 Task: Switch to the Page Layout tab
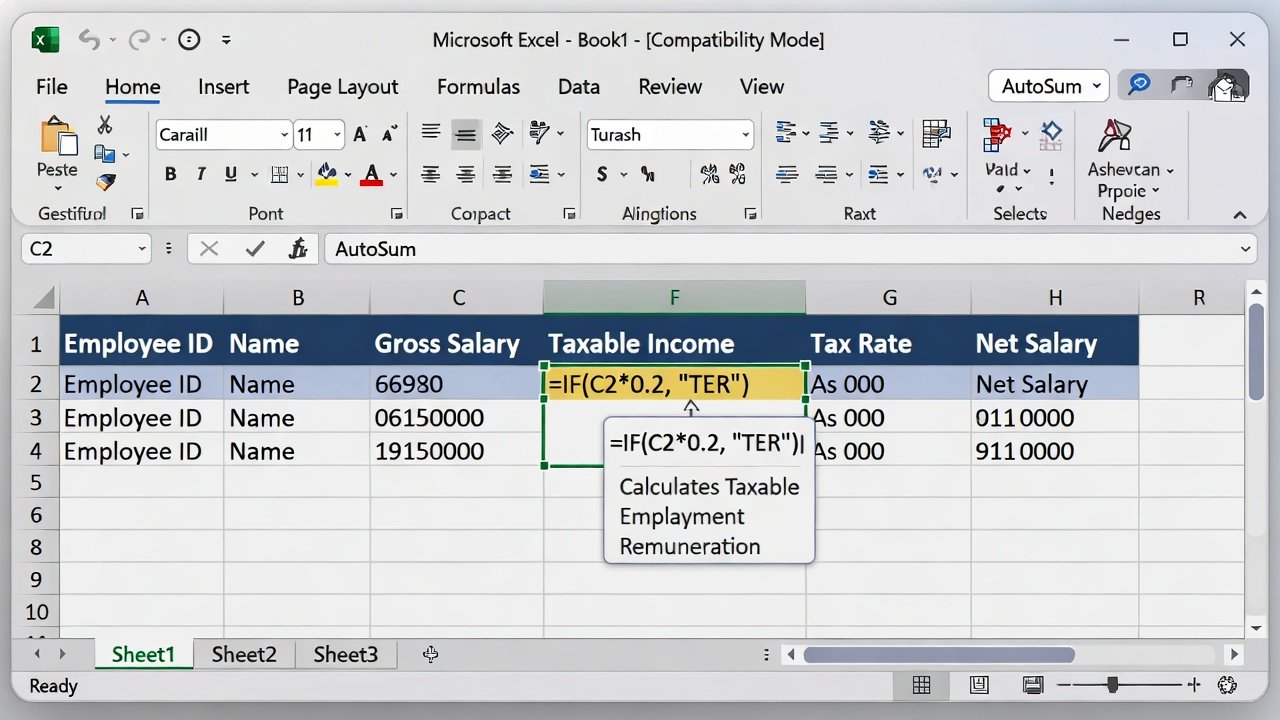pyautogui.click(x=343, y=87)
